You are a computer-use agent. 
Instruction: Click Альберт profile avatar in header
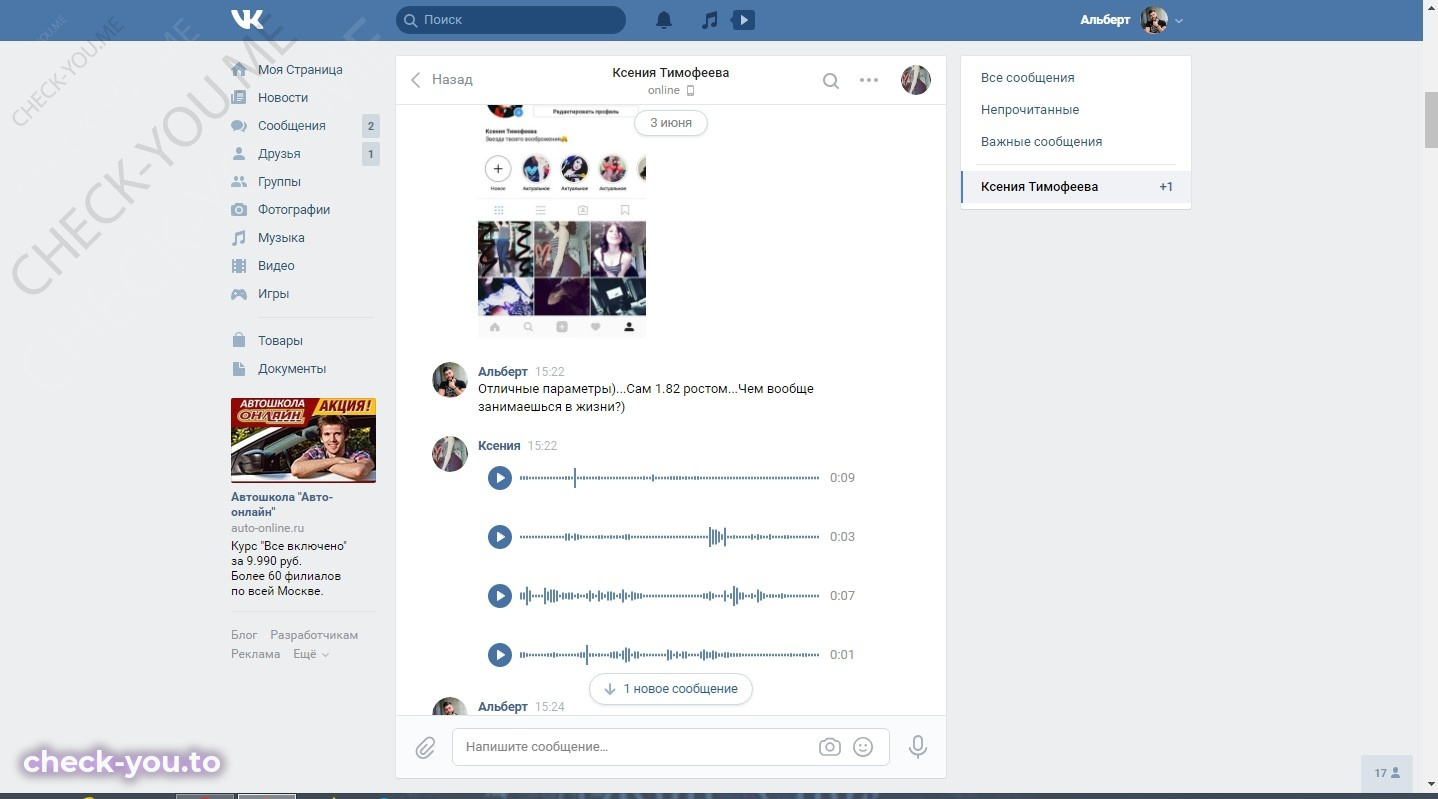pos(1154,20)
